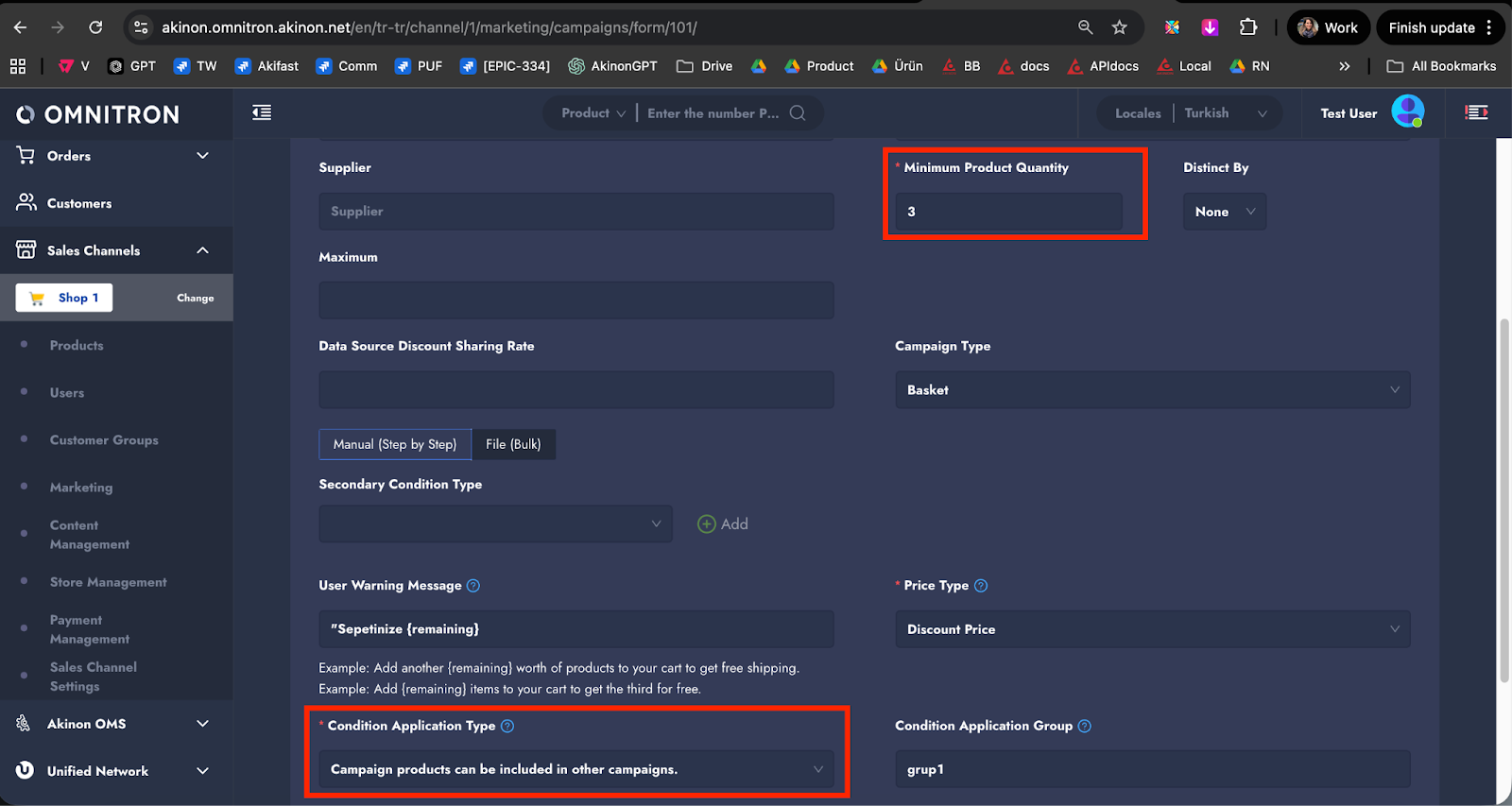Open Marketing in the sidebar
1512x806 pixels.
81,488
